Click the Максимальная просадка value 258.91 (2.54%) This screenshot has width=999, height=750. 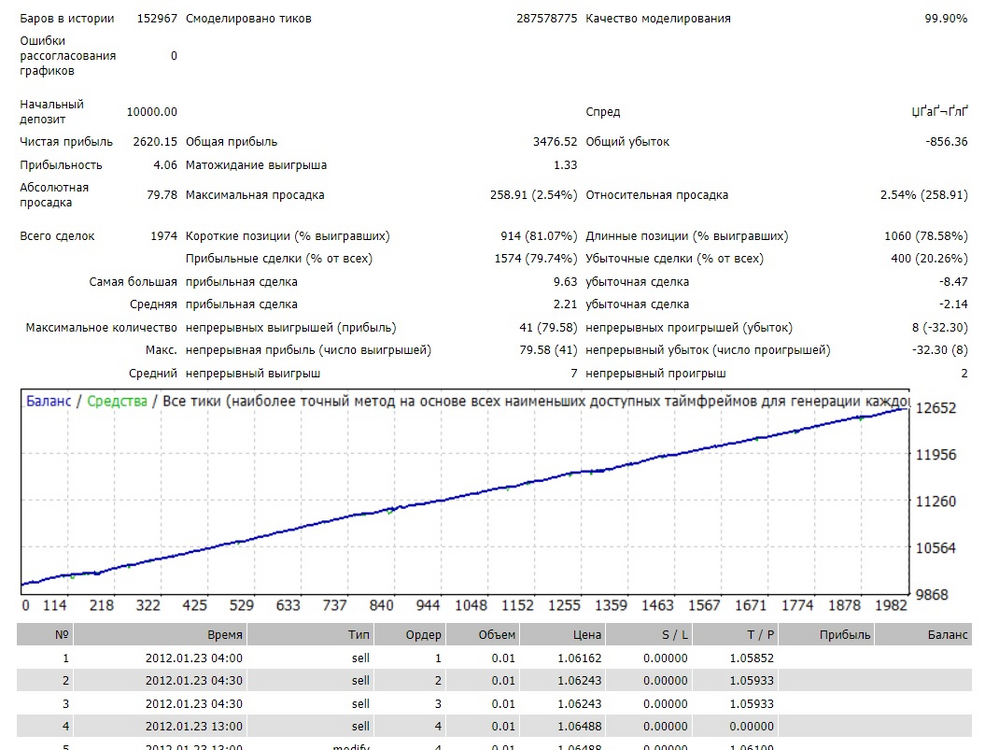click(x=533, y=195)
